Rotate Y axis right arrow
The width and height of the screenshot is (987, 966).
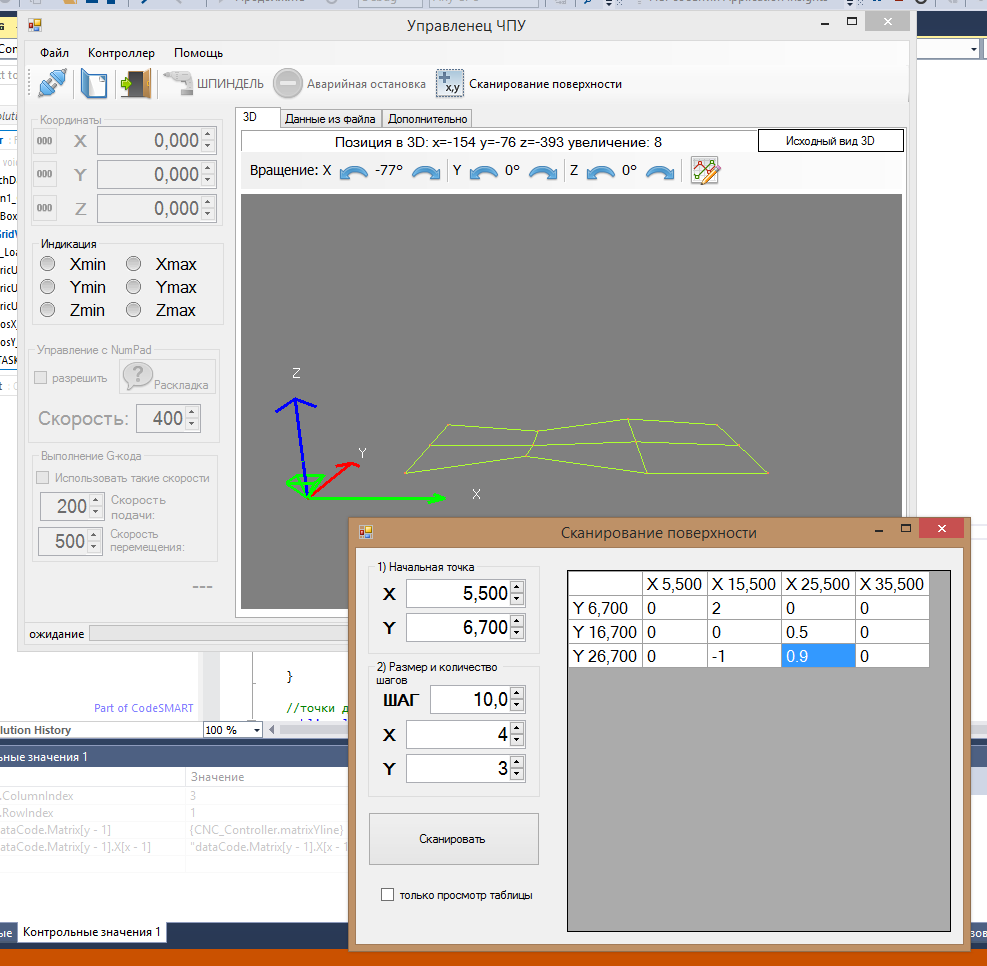tap(543, 172)
